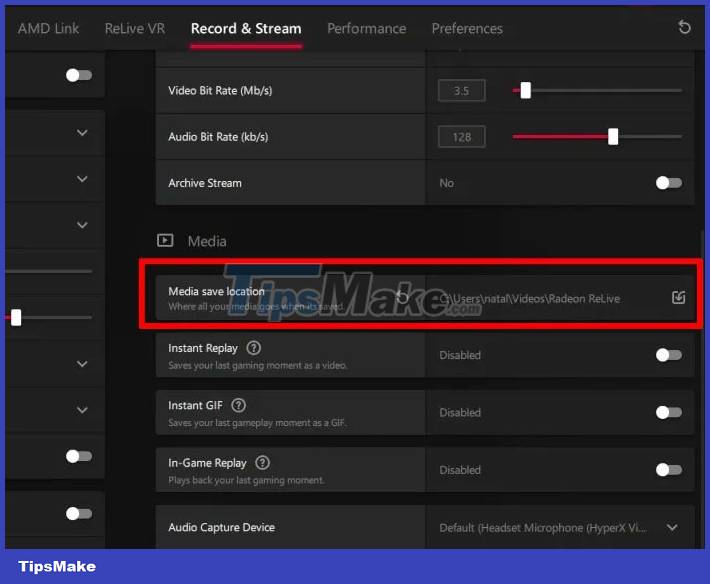The width and height of the screenshot is (710, 584).
Task: Enable the Instant GIF switch
Action: [x=669, y=412]
